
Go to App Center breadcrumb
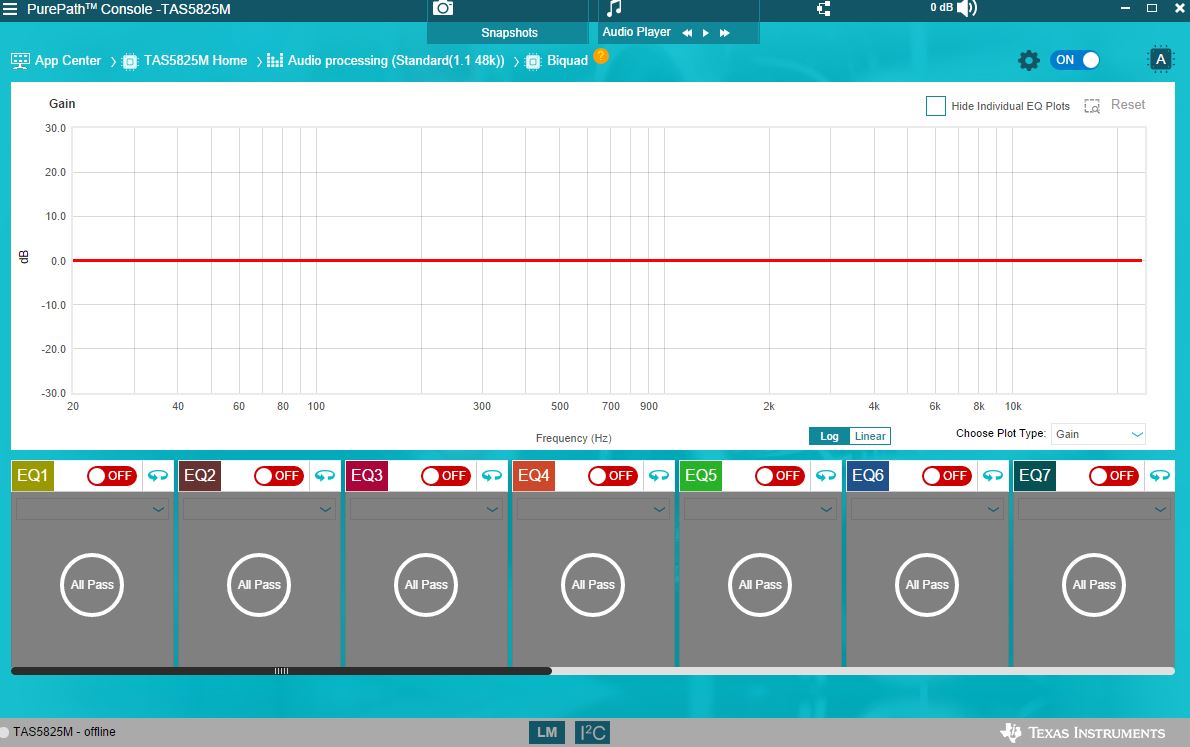point(68,61)
